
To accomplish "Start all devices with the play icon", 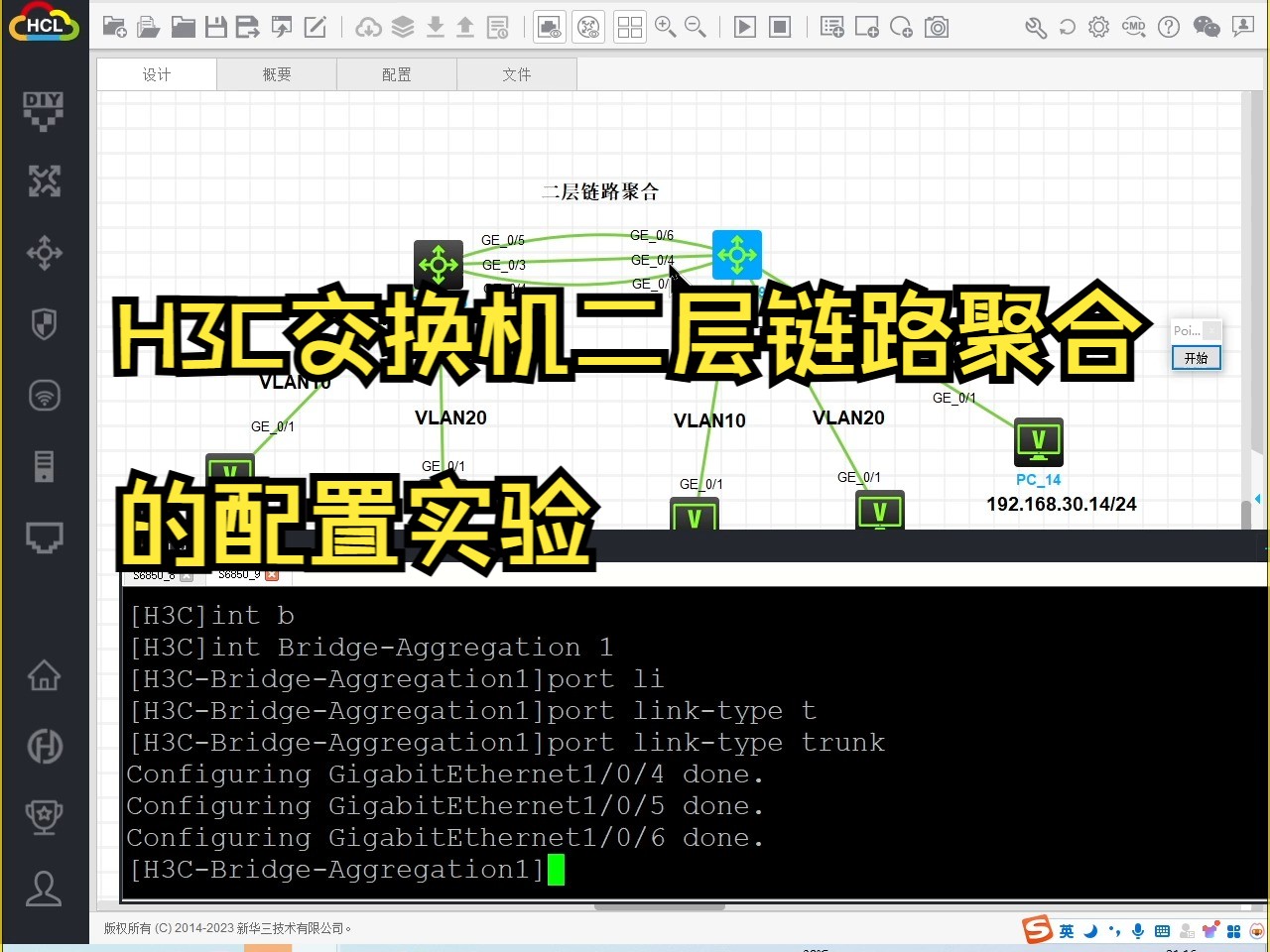I will coord(744,27).
